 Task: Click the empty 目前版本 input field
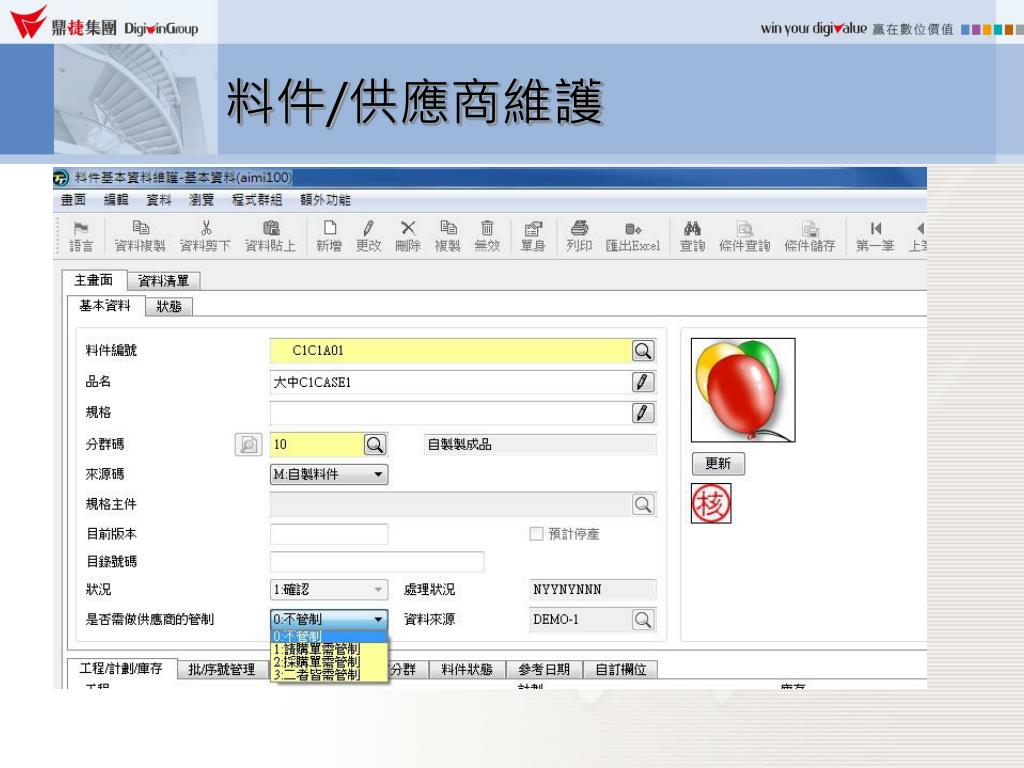pyautogui.click(x=329, y=534)
